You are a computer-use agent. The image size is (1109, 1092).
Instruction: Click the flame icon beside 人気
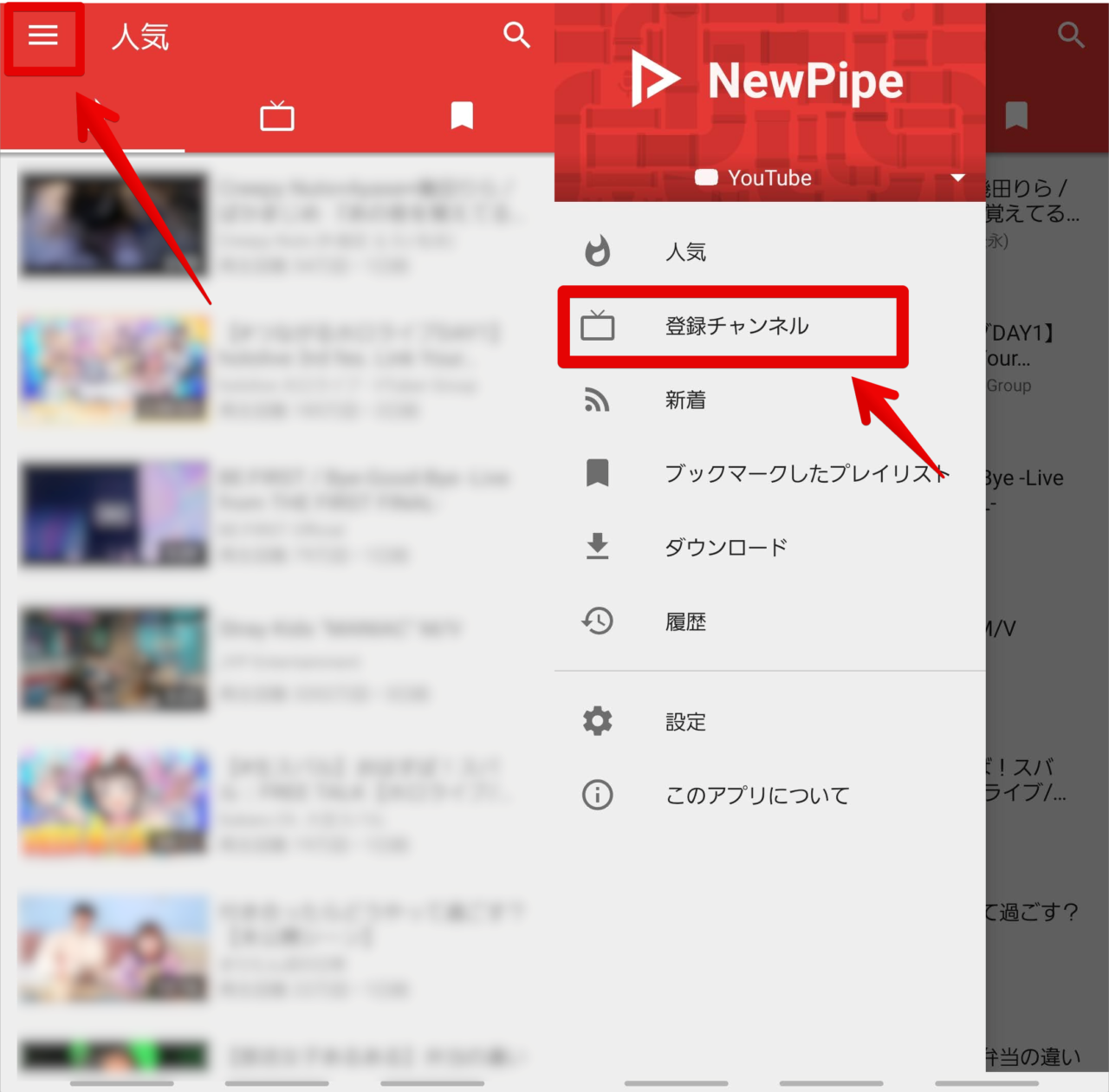point(598,251)
